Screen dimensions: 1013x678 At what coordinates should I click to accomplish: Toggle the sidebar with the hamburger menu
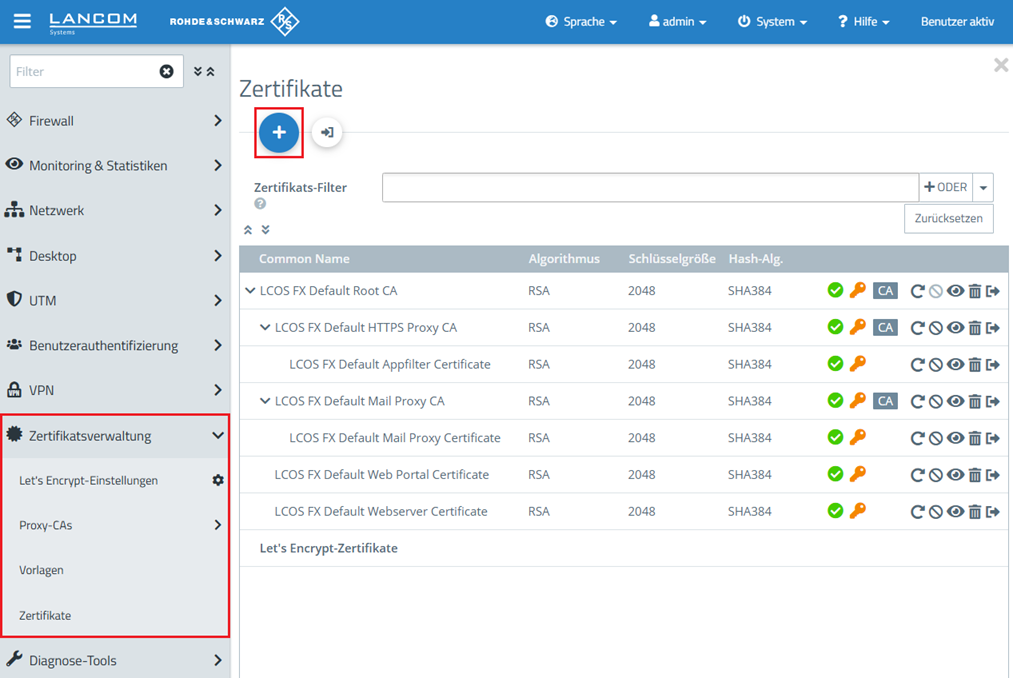(x=22, y=21)
